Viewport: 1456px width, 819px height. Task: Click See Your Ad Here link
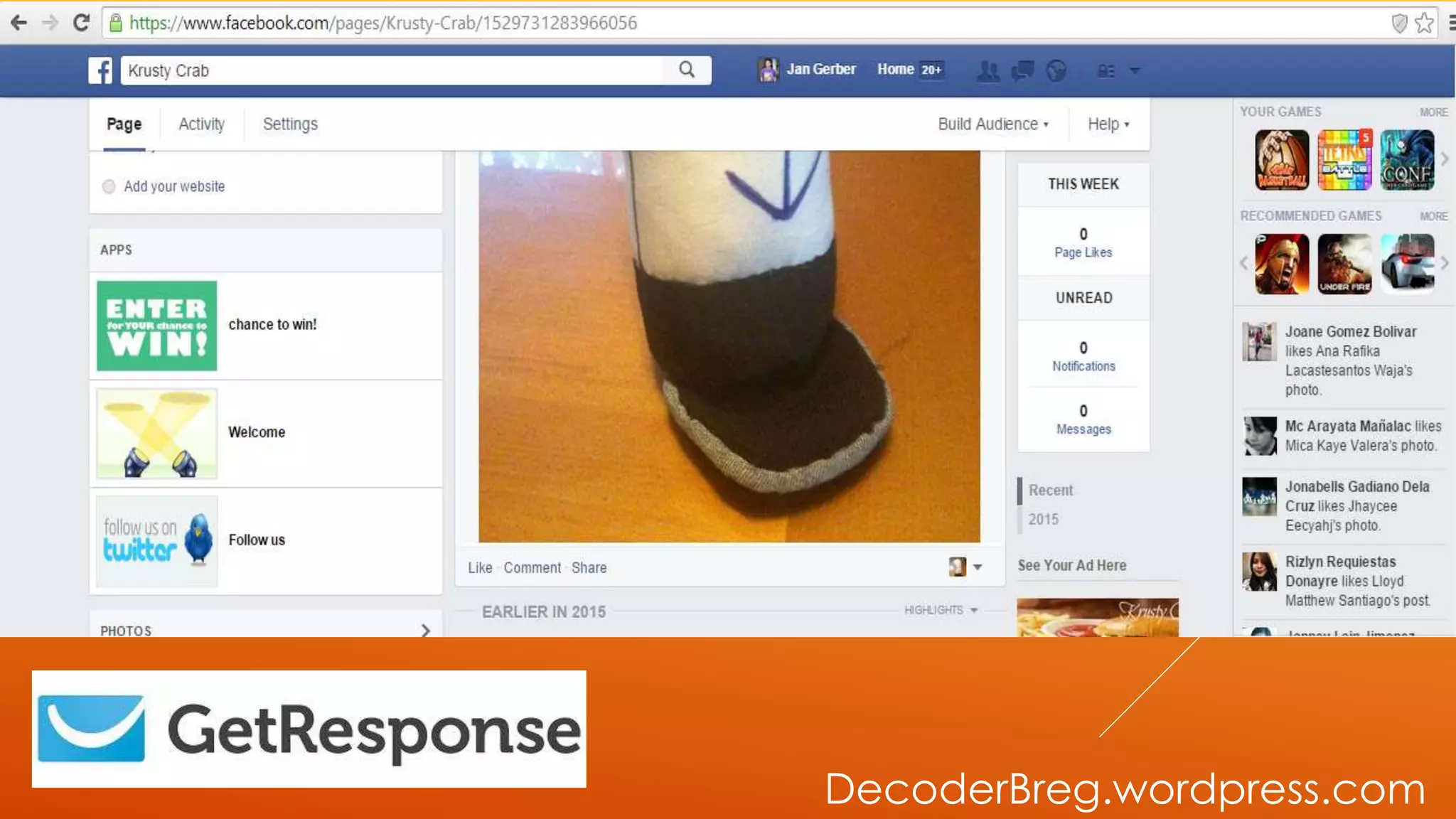1072,566
